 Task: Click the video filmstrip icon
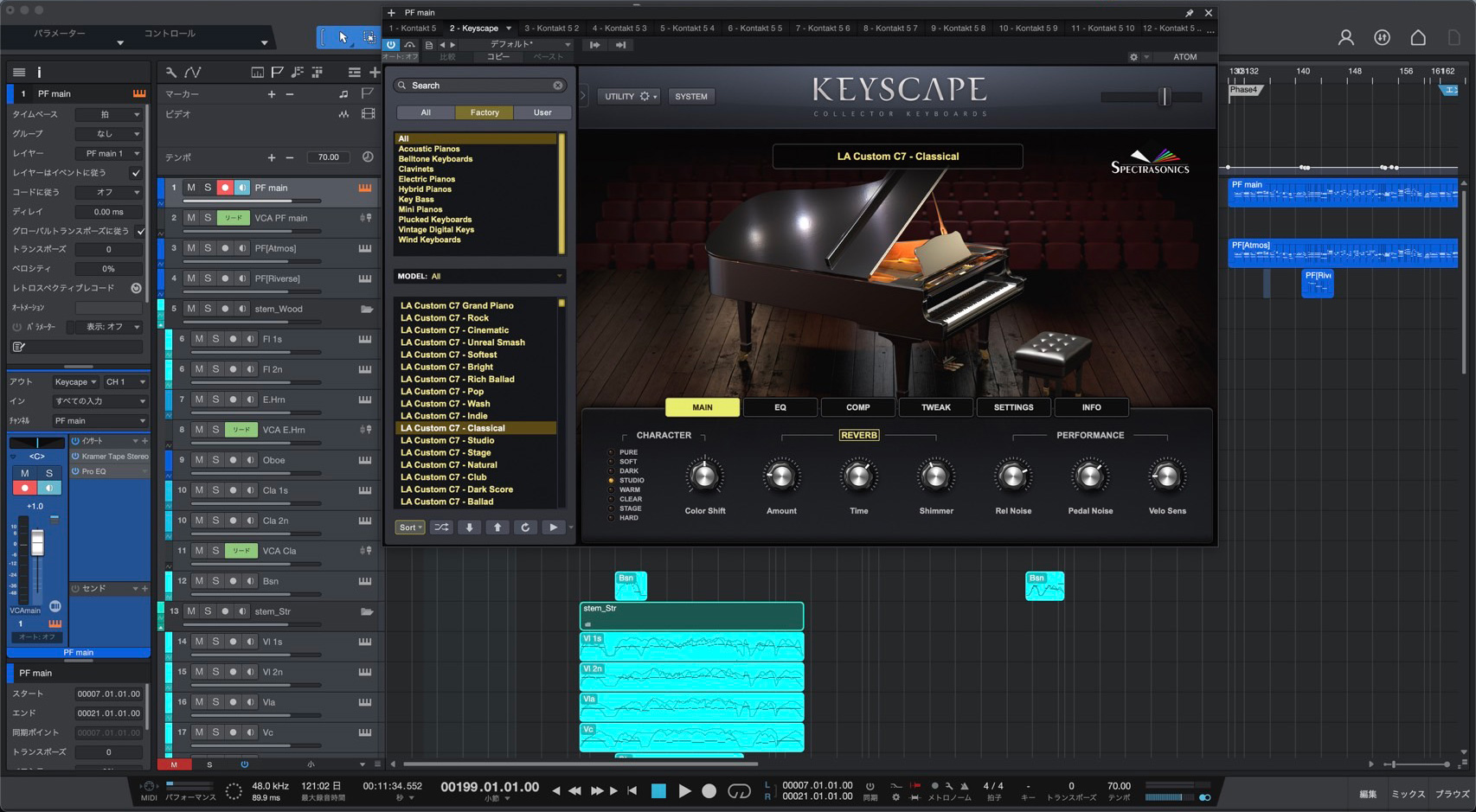point(368,114)
